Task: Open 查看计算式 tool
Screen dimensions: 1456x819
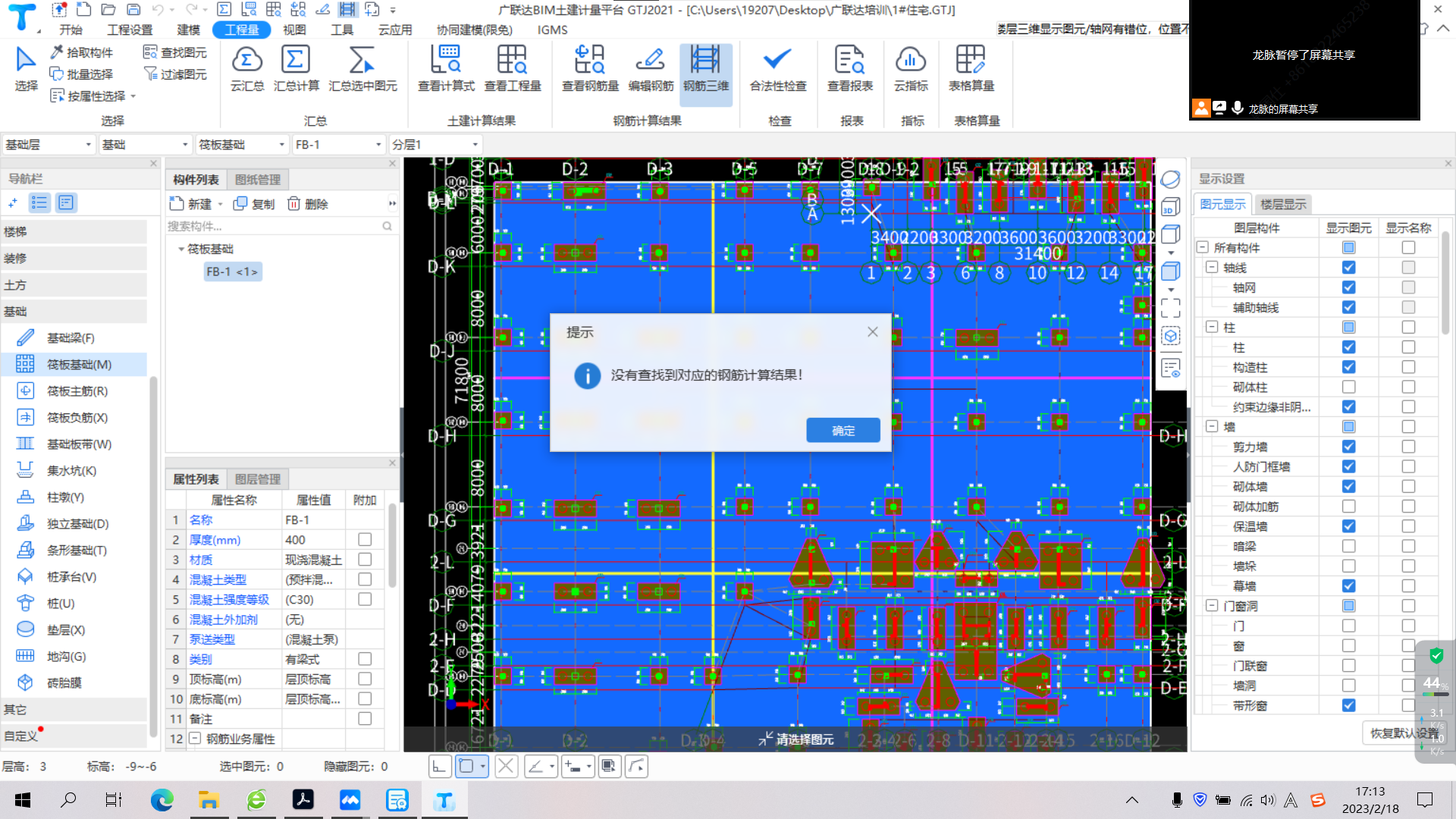Action: coord(446,68)
